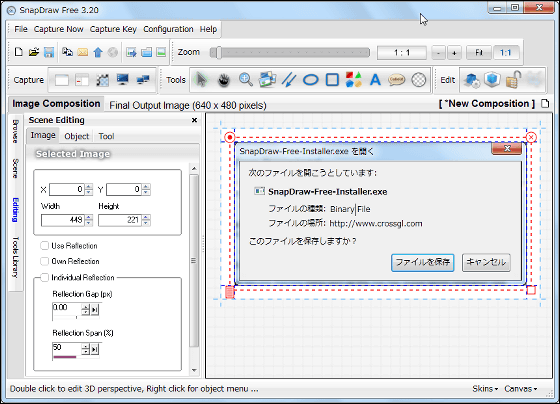Enable Own Reflection checkbox
This screenshot has width=560, height=404.
click(44, 261)
